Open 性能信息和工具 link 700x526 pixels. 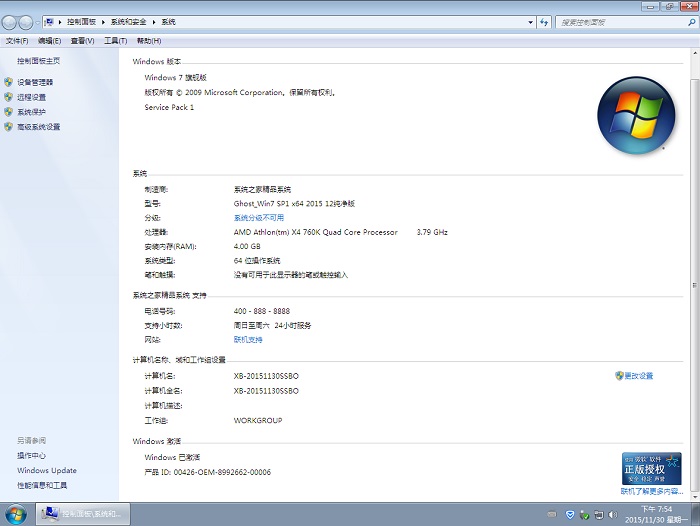42,485
